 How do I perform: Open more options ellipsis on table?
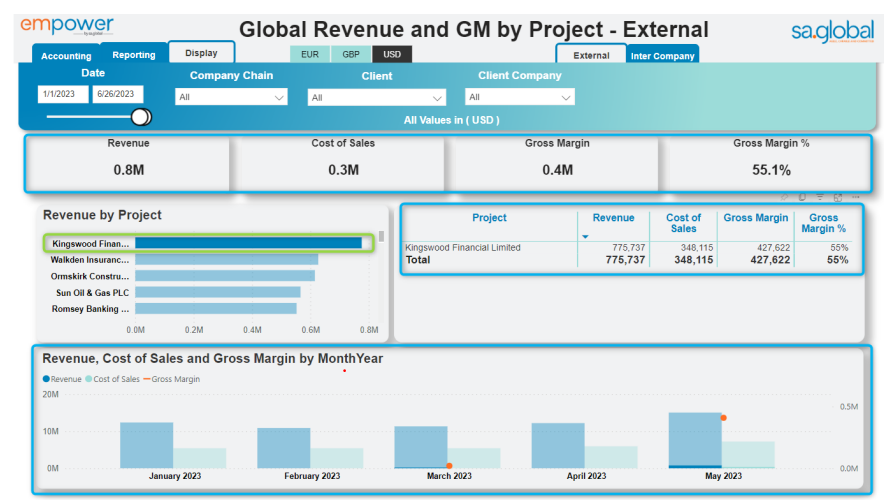pos(856,197)
